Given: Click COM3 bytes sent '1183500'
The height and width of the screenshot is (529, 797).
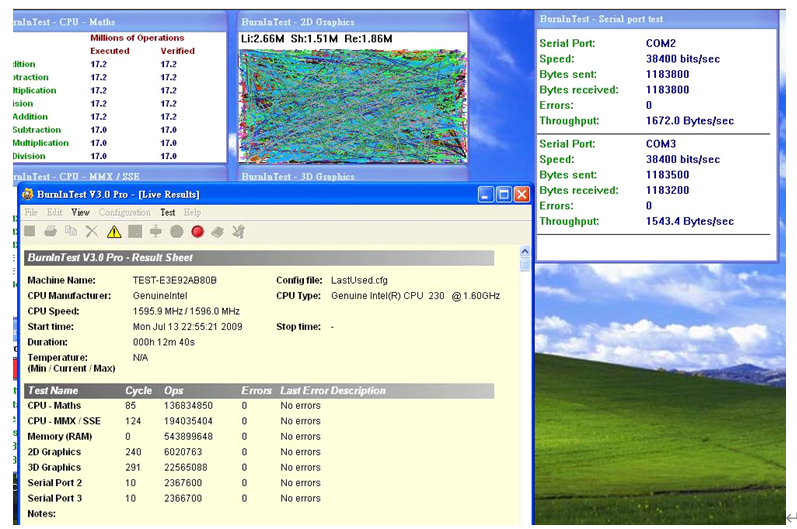Looking at the screenshot, I should click(667, 175).
